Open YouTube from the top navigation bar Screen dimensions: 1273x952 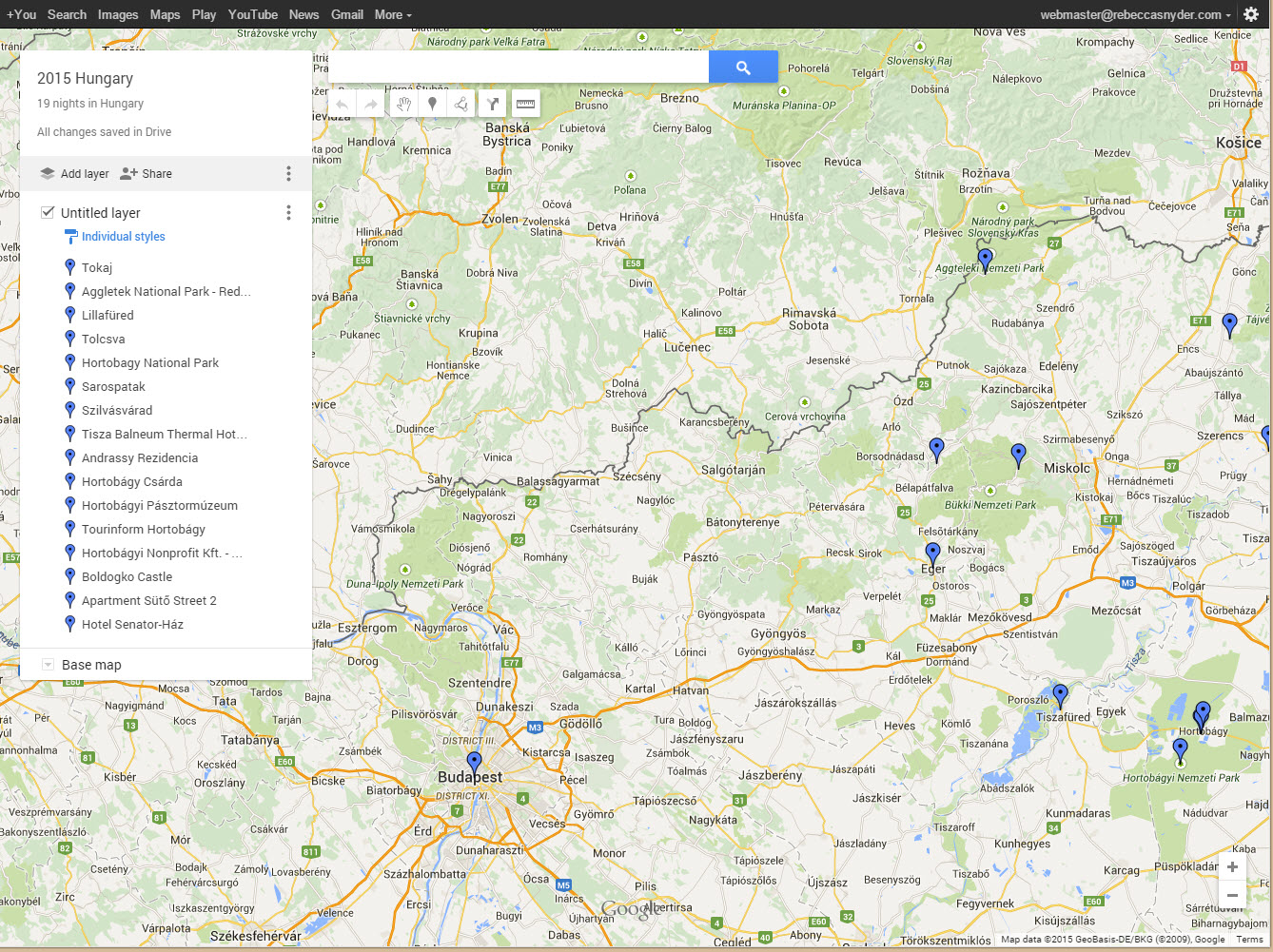point(252,14)
